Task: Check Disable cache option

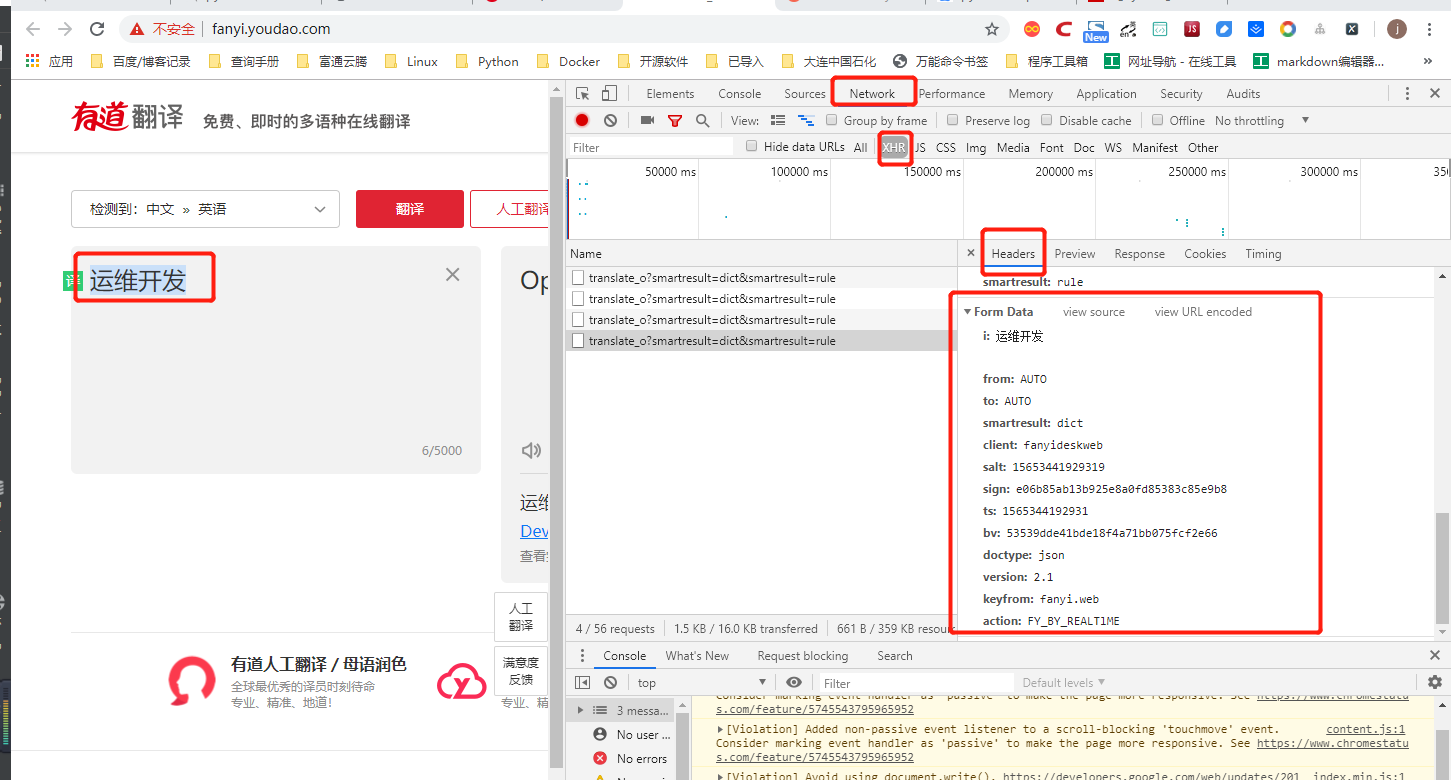Action: tap(1047, 120)
